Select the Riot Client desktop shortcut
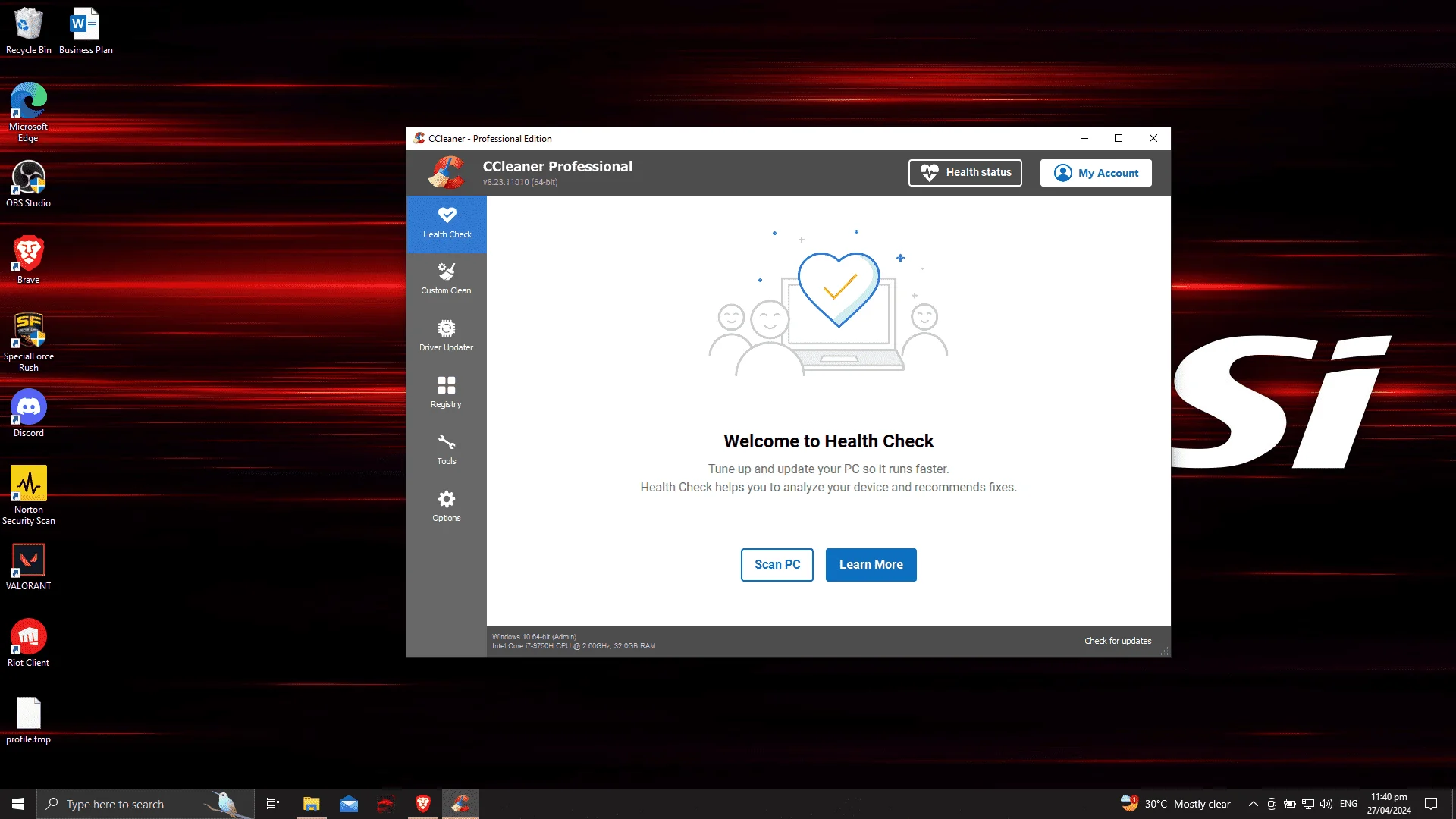 click(x=29, y=644)
